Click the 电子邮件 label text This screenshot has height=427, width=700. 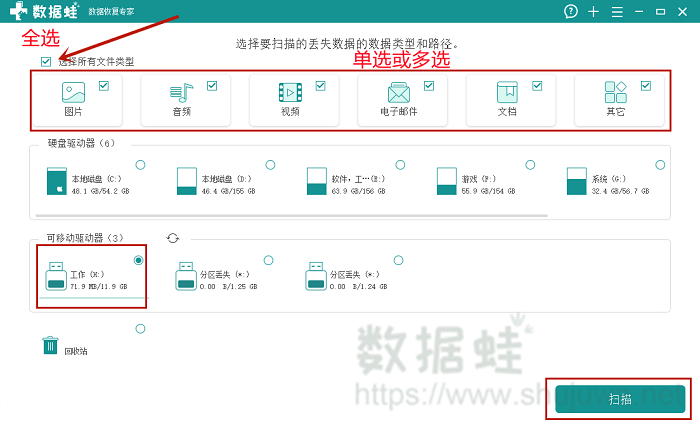point(399,112)
